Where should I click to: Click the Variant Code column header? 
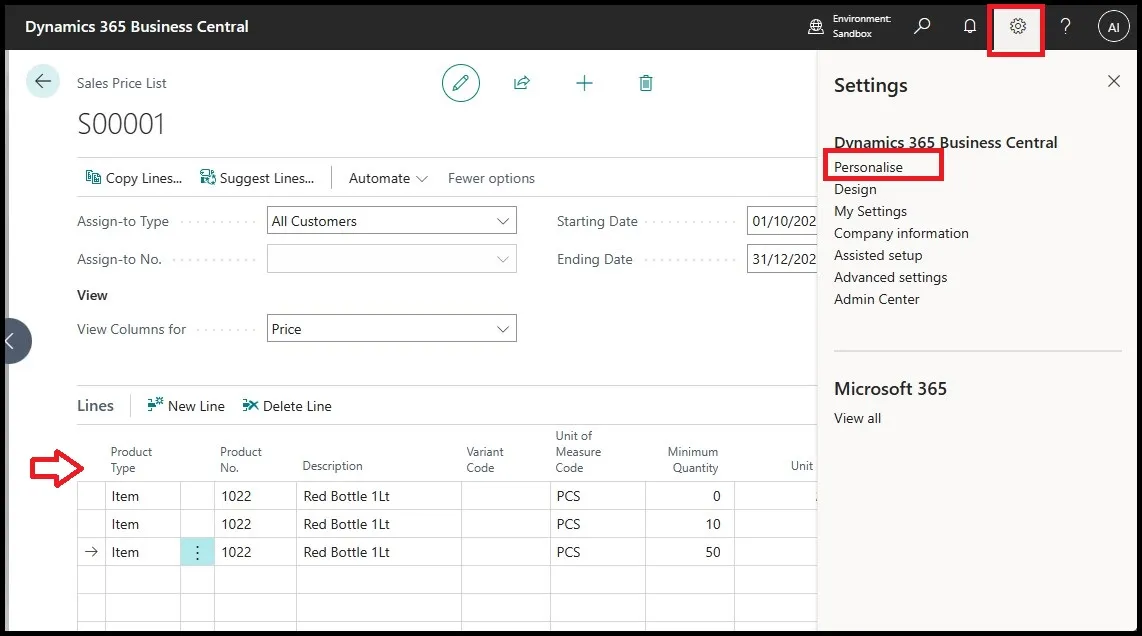[x=484, y=460]
